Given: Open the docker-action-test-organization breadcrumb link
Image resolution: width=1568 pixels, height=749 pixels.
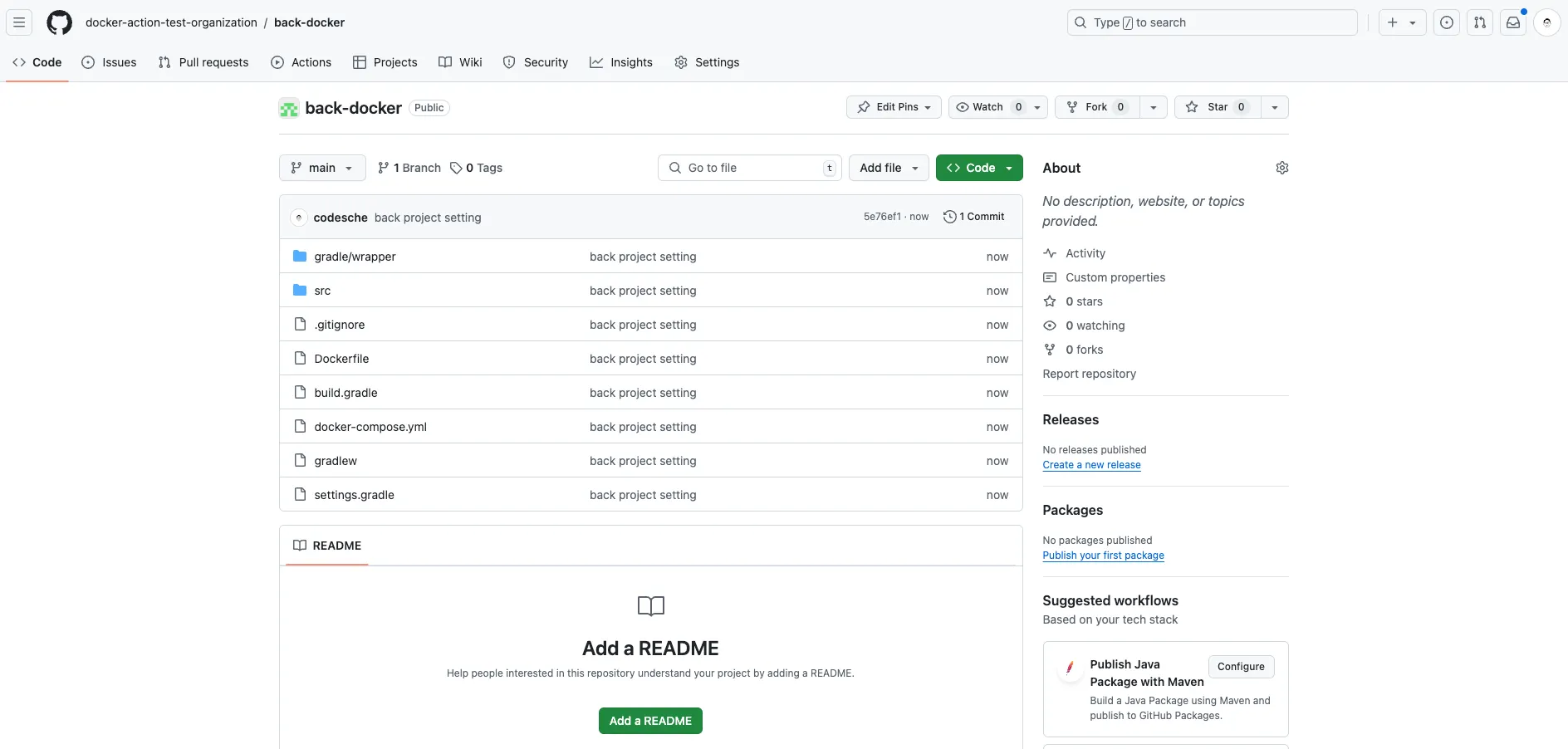Looking at the screenshot, I should pos(171,22).
